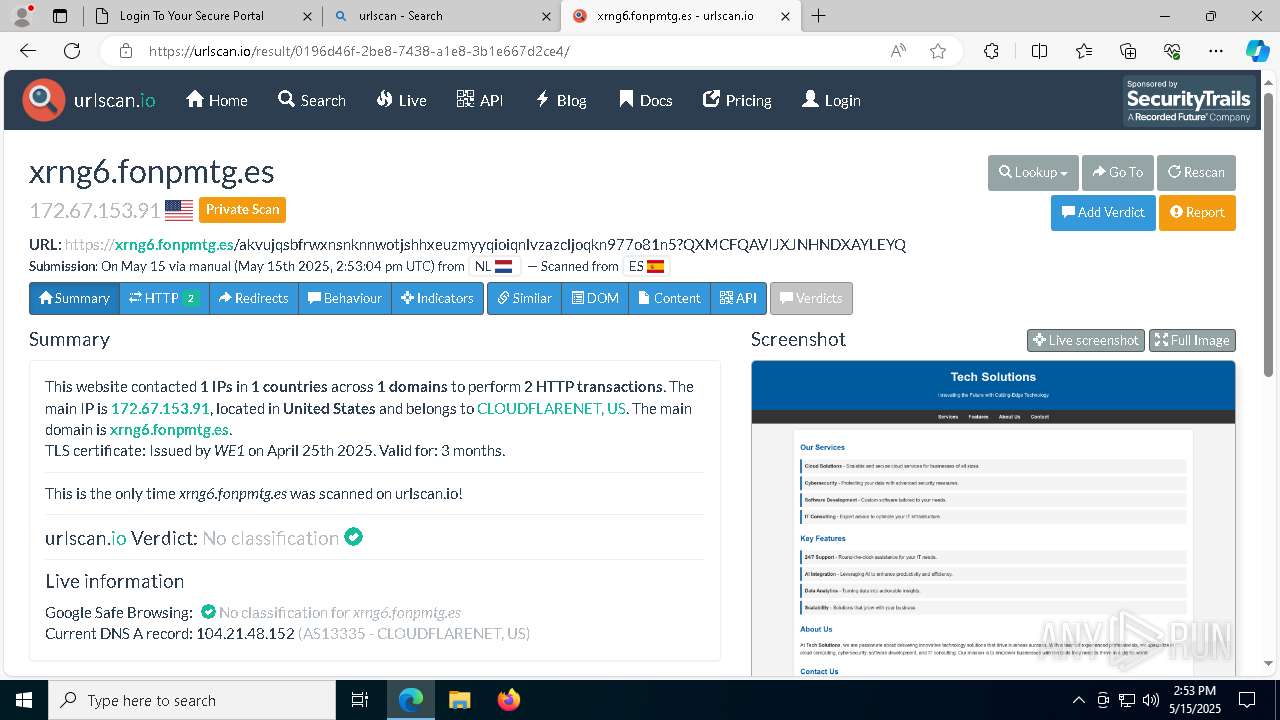Open the DOM tab
Screen dimensions: 1280x720
click(x=595, y=298)
